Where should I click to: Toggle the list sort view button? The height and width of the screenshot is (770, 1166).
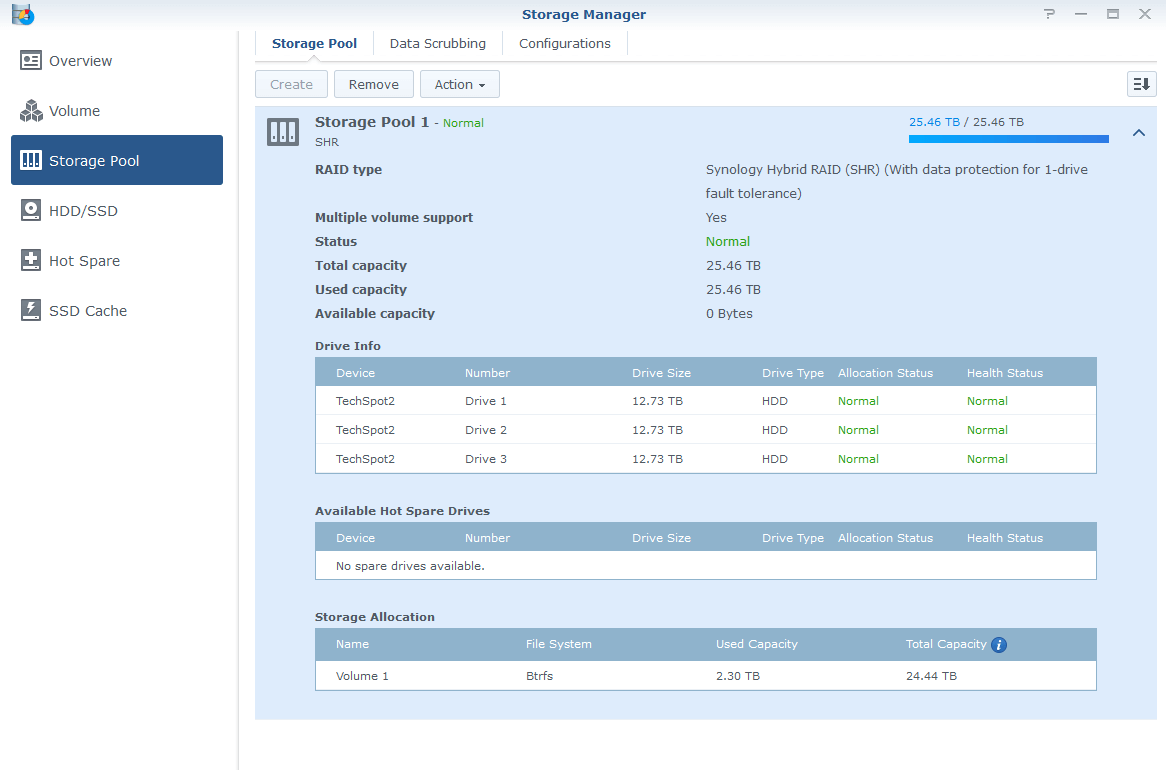[1141, 85]
